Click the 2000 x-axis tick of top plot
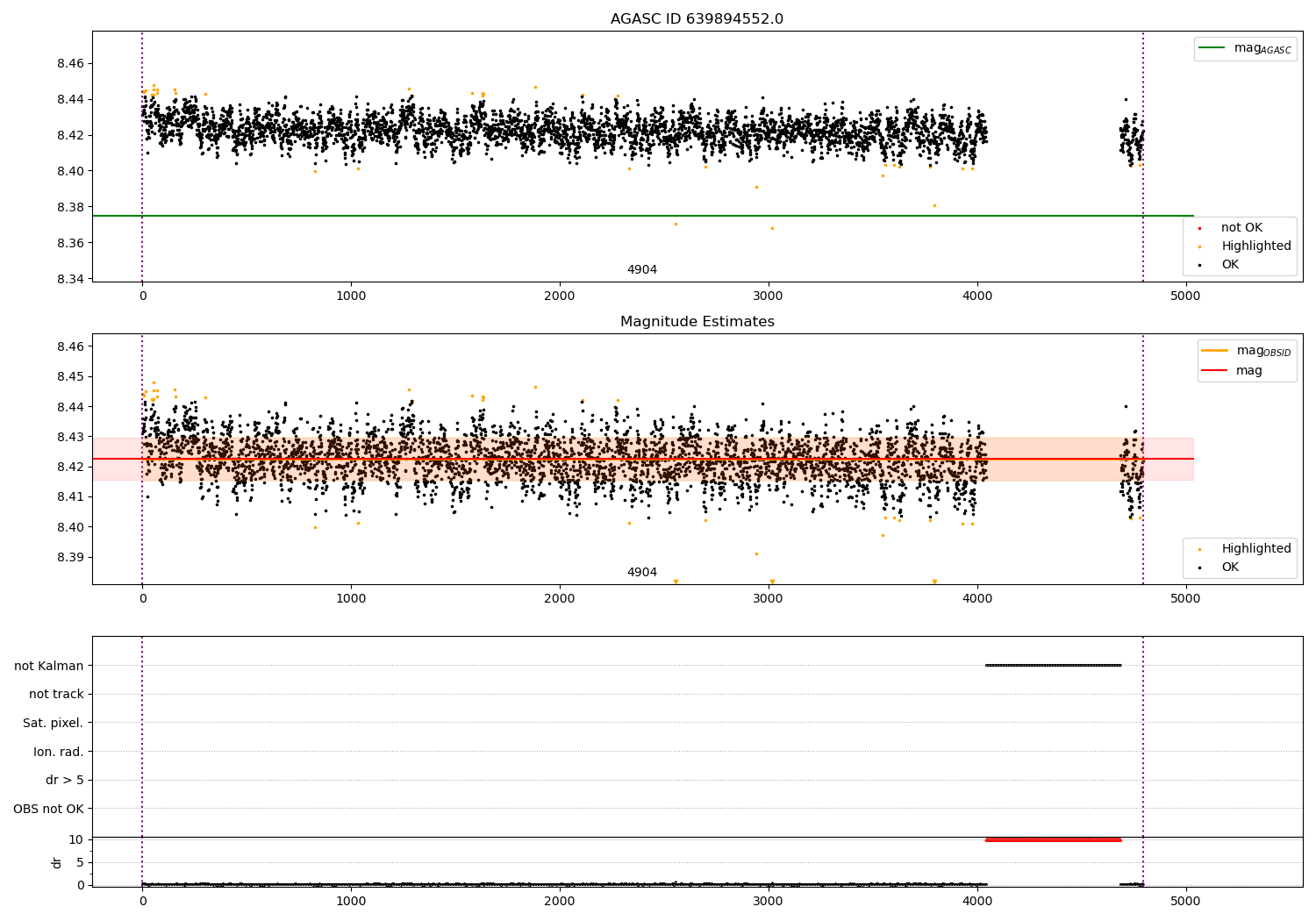The height and width of the screenshot is (921, 1316). pos(560,296)
